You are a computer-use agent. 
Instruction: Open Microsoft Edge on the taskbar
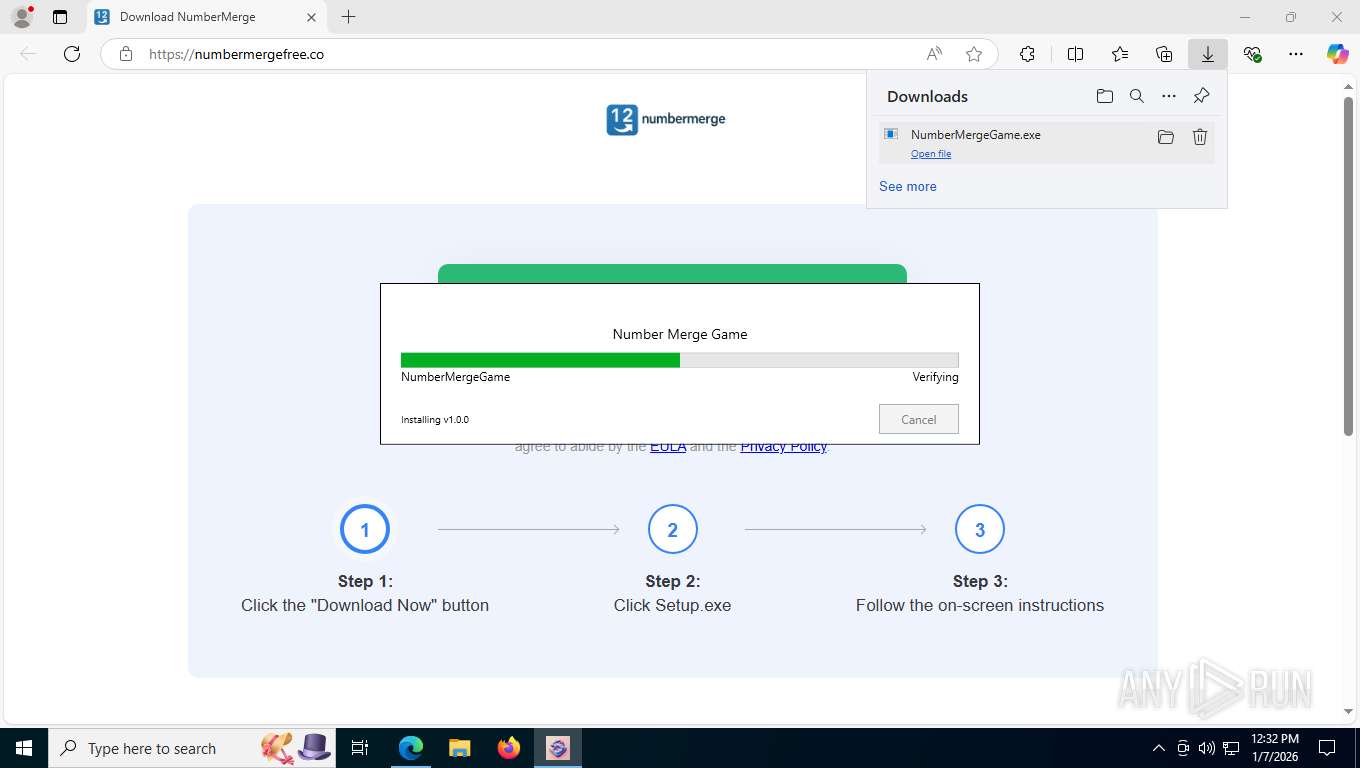(x=411, y=748)
